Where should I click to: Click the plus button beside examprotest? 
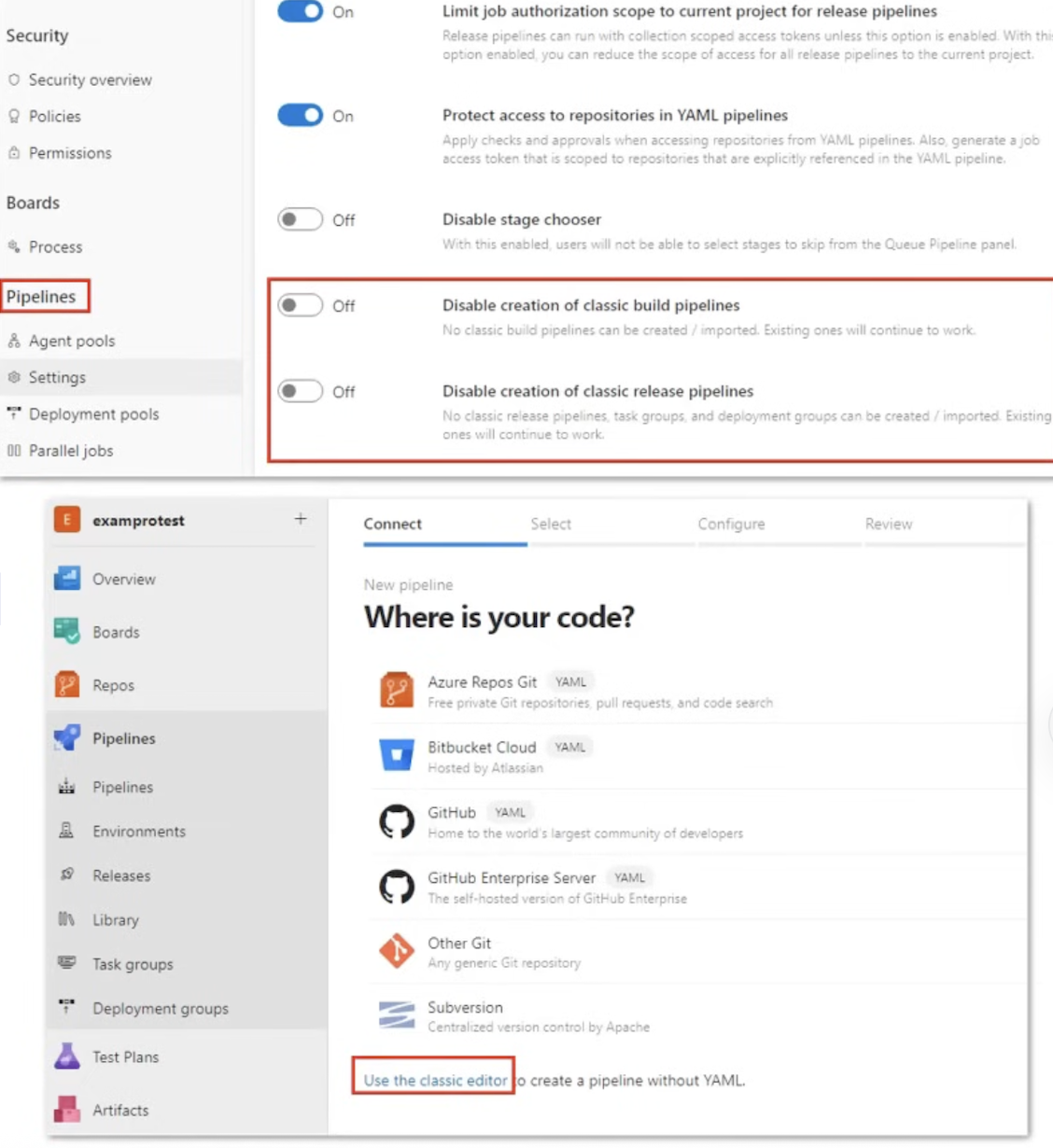[x=301, y=519]
